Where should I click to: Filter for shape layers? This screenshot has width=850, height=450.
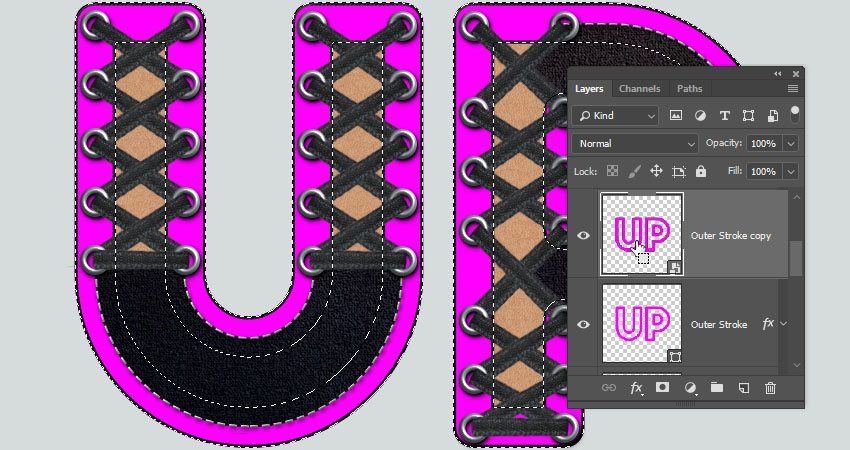point(748,115)
